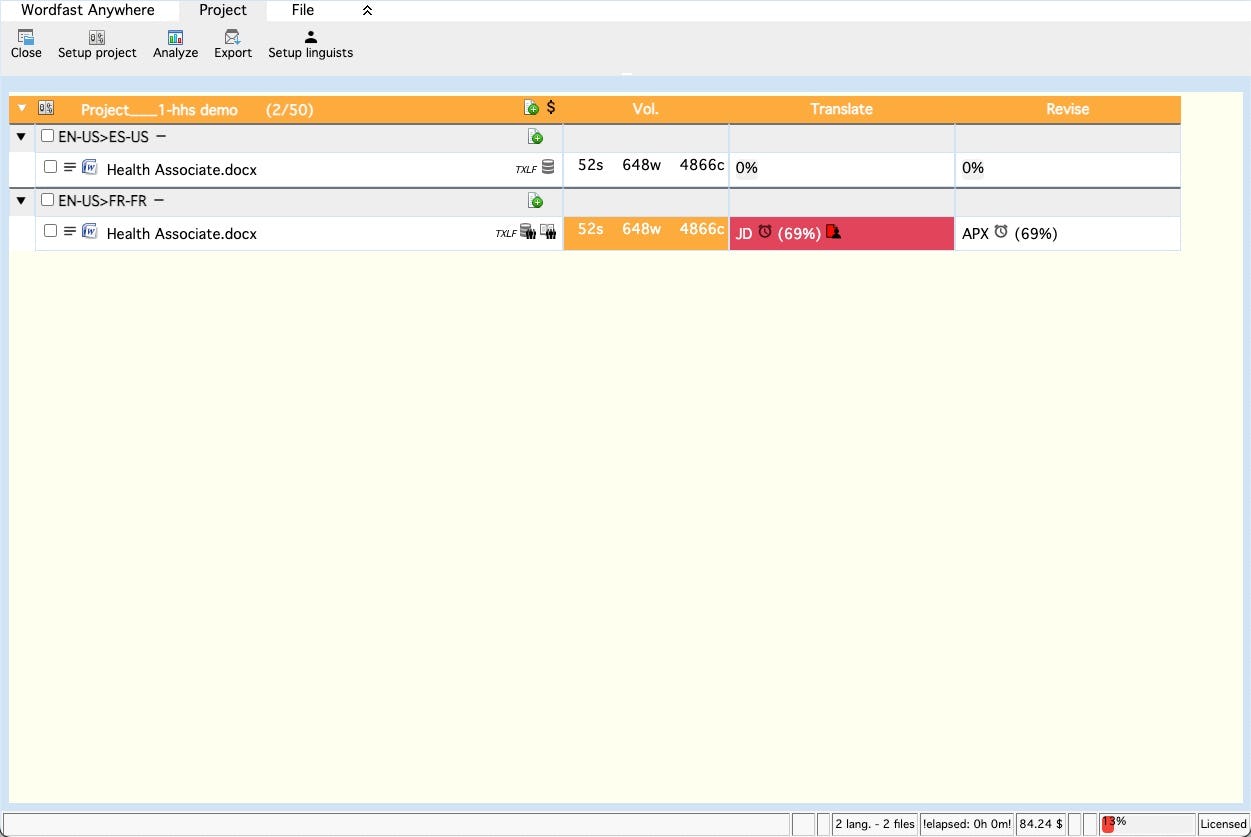Screen dimensions: 1251x837
Task: Check the EN-US>ES-US language pair checkbox
Action: coord(46,136)
